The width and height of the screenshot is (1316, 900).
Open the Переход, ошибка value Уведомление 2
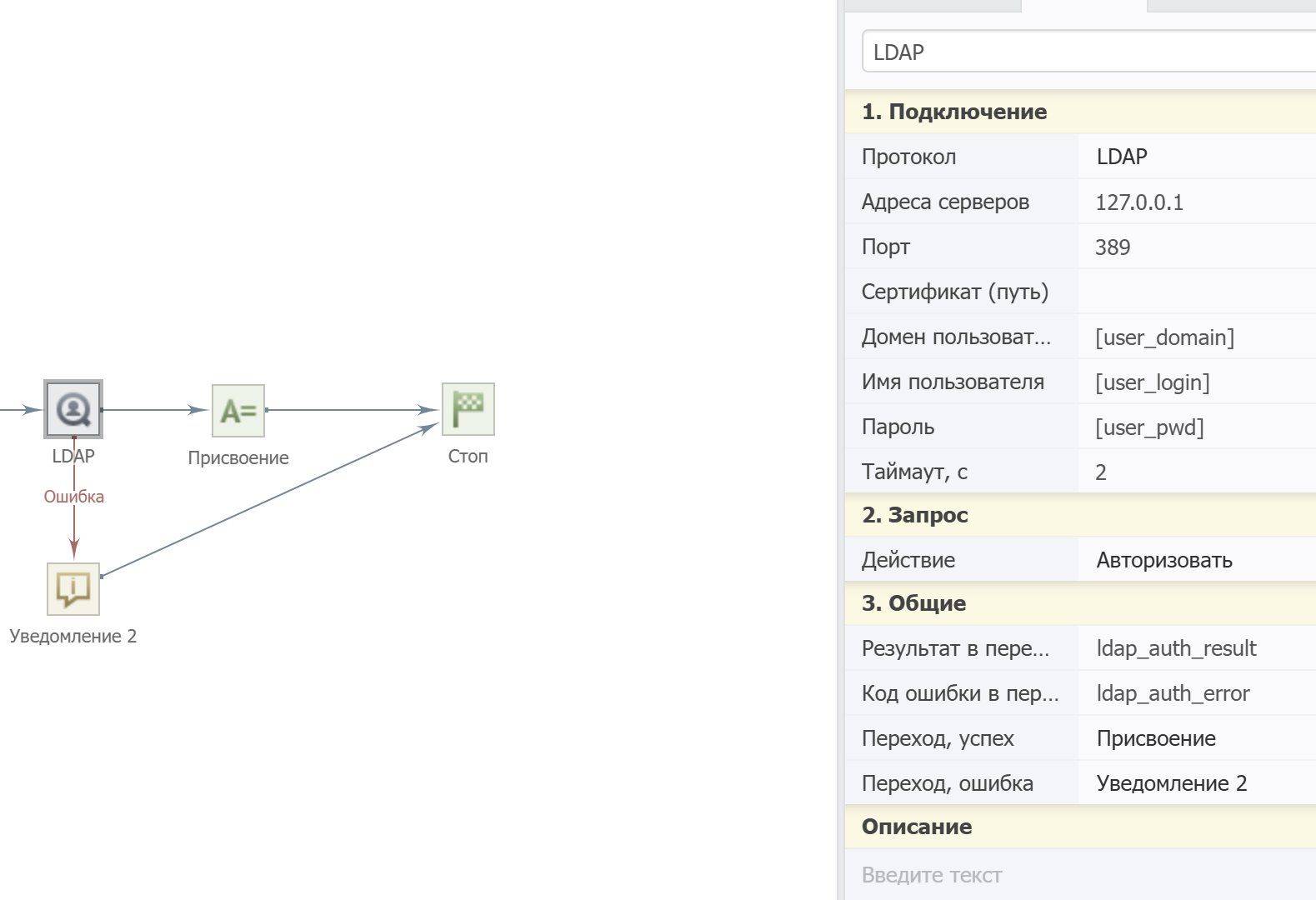coord(1197,783)
